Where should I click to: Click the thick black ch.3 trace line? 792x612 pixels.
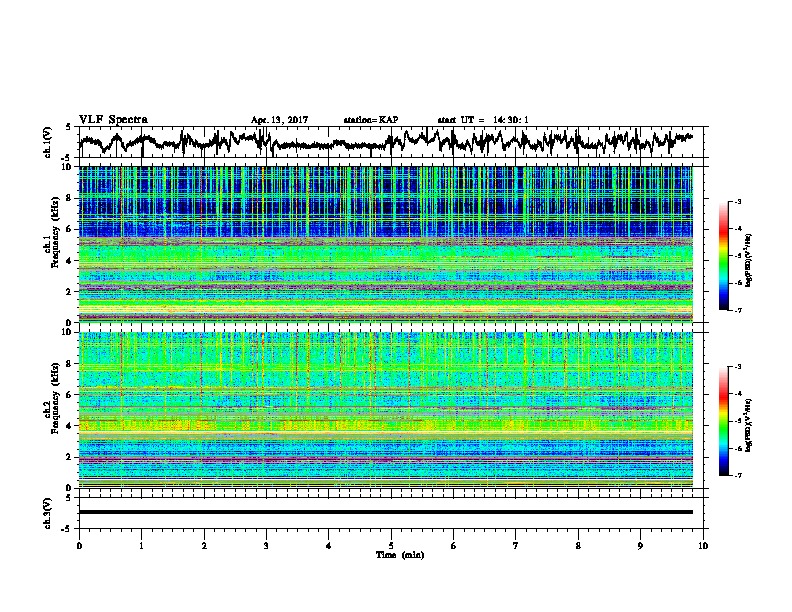pos(385,512)
